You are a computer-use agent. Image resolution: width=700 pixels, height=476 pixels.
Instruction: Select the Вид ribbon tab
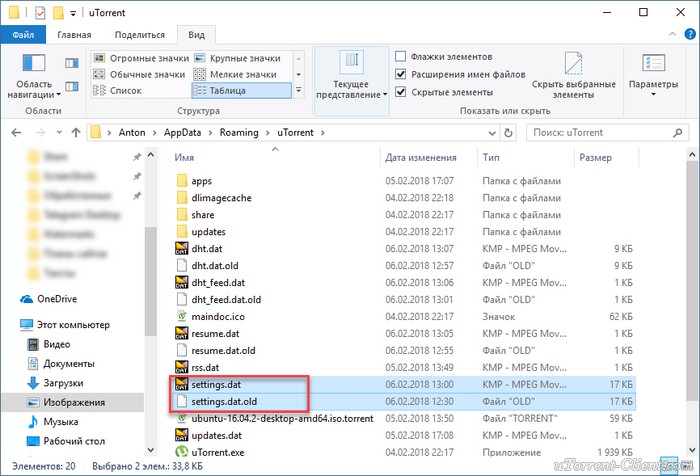tap(196, 34)
